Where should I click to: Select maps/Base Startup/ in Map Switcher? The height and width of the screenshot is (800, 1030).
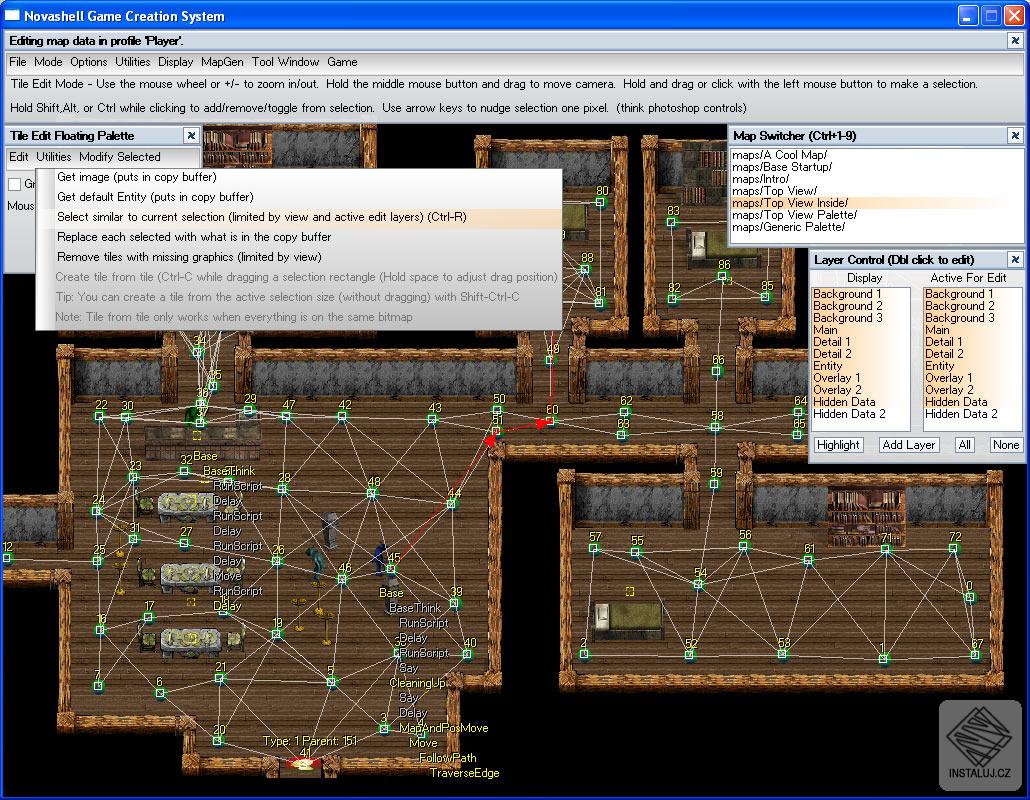point(876,167)
